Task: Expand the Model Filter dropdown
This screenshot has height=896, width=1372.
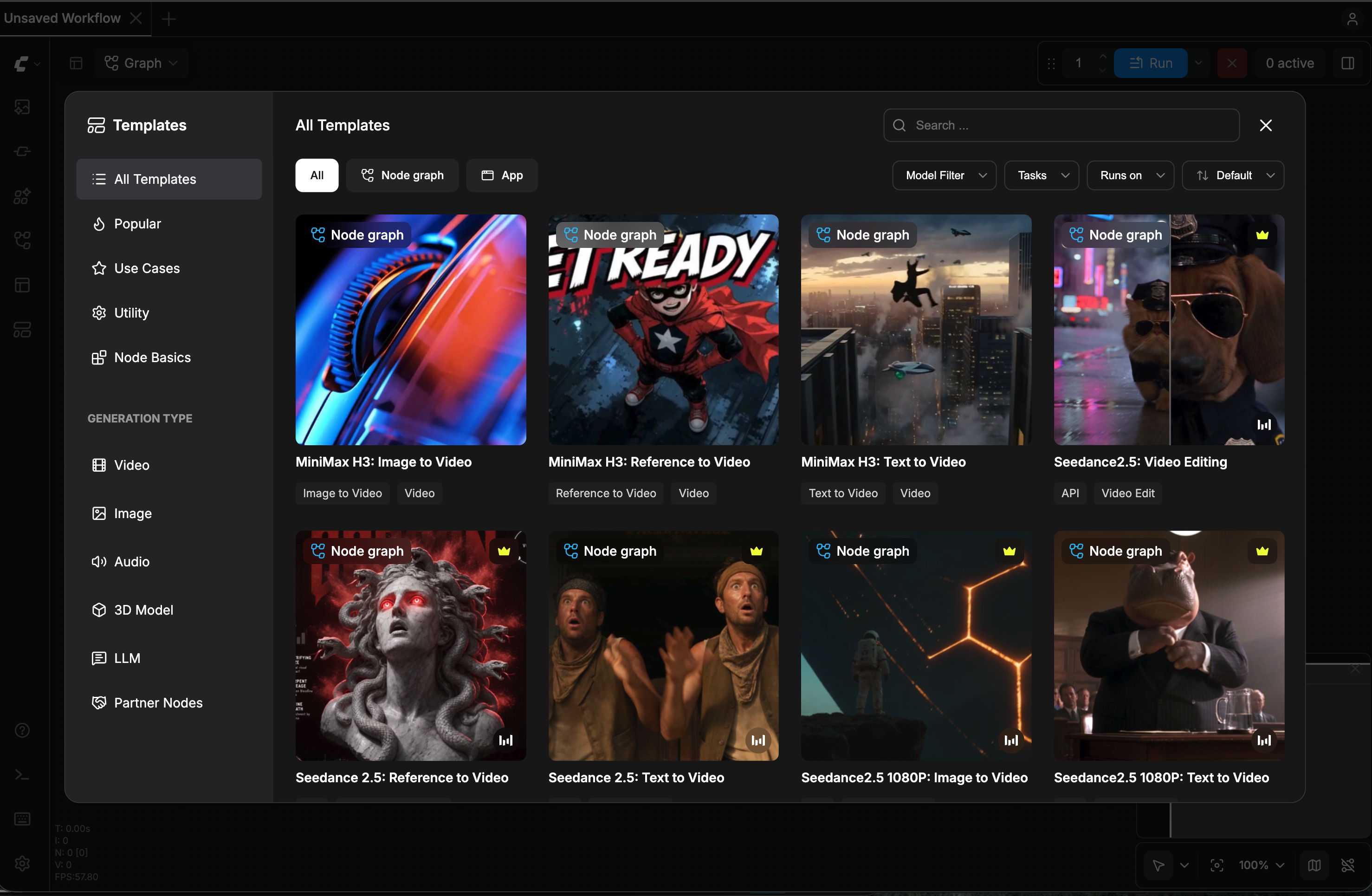Action: pos(944,175)
